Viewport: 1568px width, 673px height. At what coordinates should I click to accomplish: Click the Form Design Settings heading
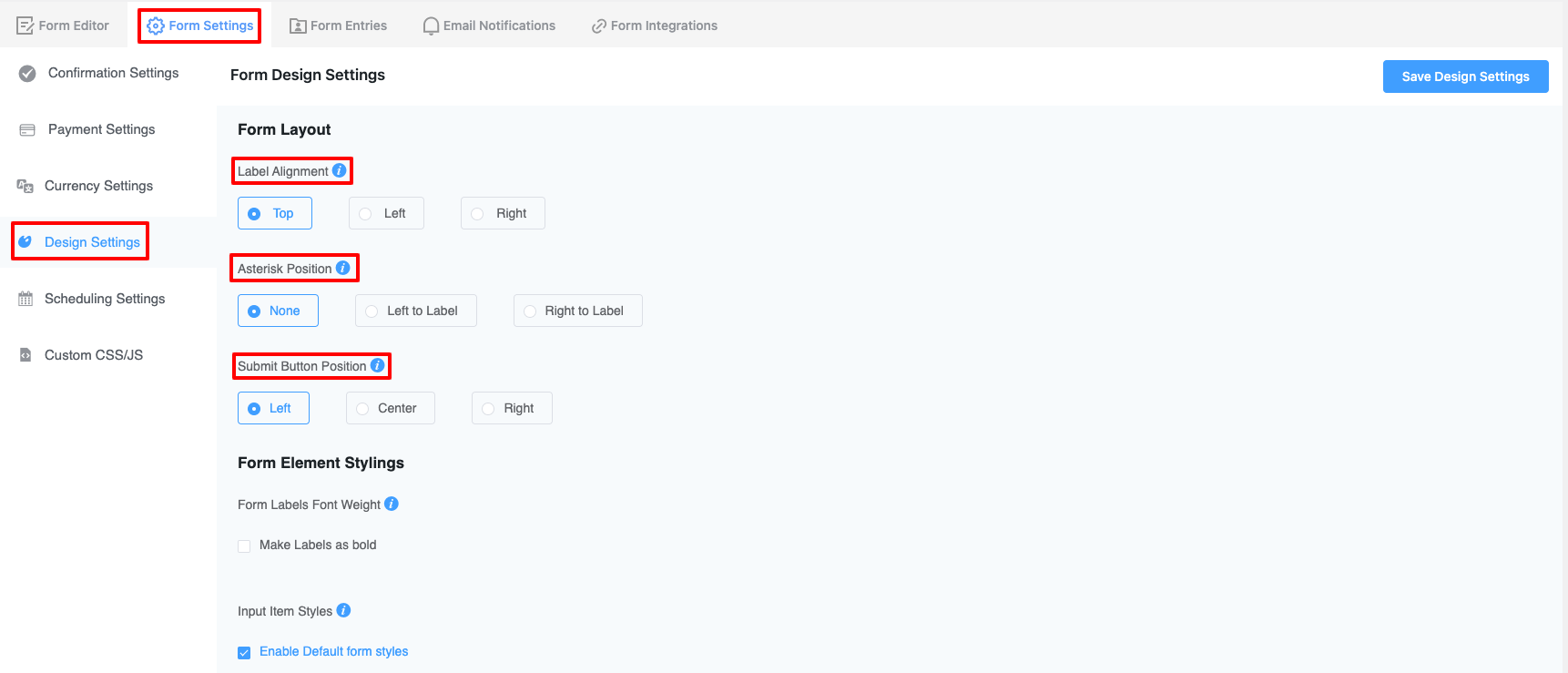(308, 75)
